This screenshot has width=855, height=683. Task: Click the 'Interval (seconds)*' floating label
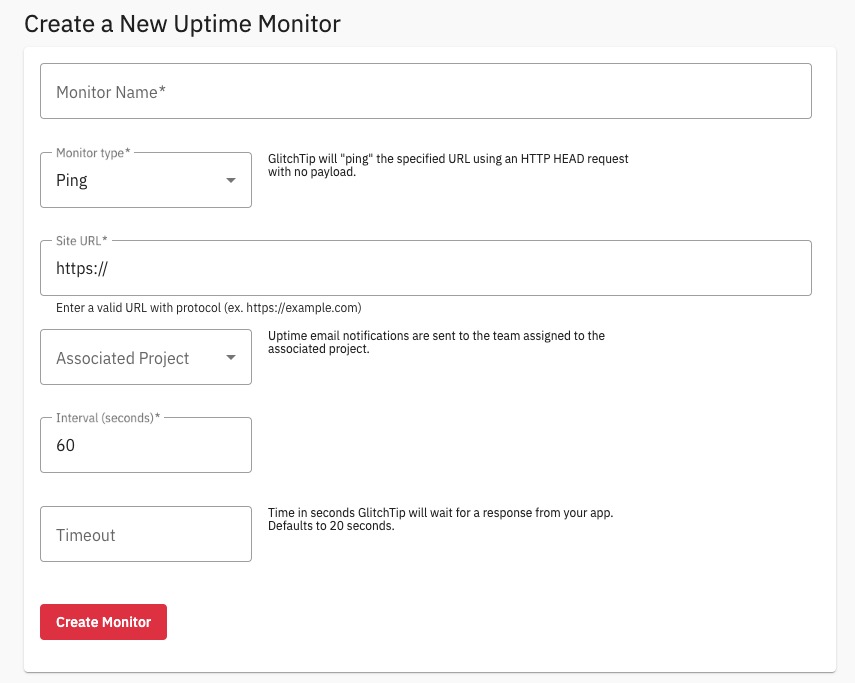click(x=108, y=418)
